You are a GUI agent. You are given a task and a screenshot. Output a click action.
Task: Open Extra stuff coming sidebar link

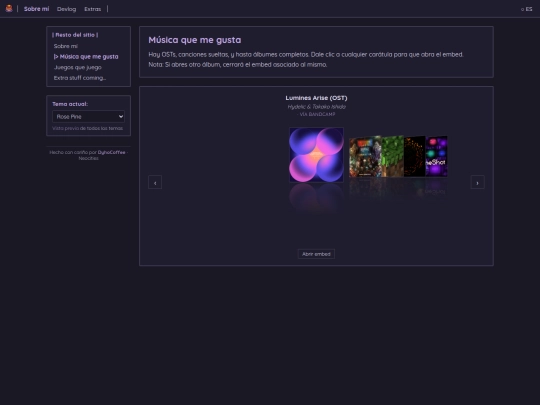point(80,78)
